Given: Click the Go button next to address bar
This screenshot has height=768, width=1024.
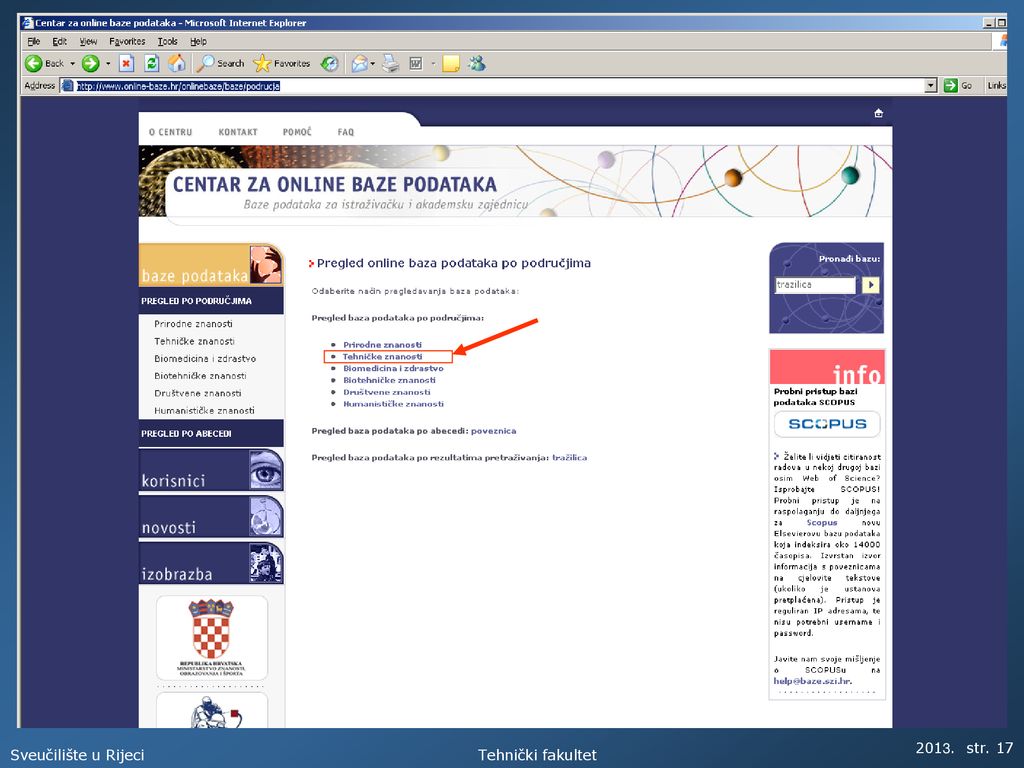Looking at the screenshot, I should coord(958,86).
